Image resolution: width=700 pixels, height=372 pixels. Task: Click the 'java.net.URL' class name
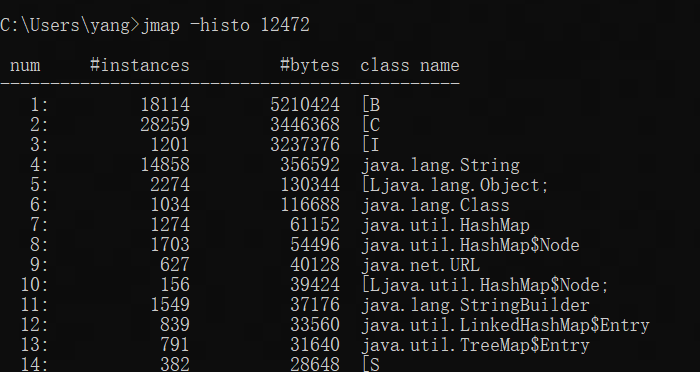pyautogui.click(x=421, y=265)
